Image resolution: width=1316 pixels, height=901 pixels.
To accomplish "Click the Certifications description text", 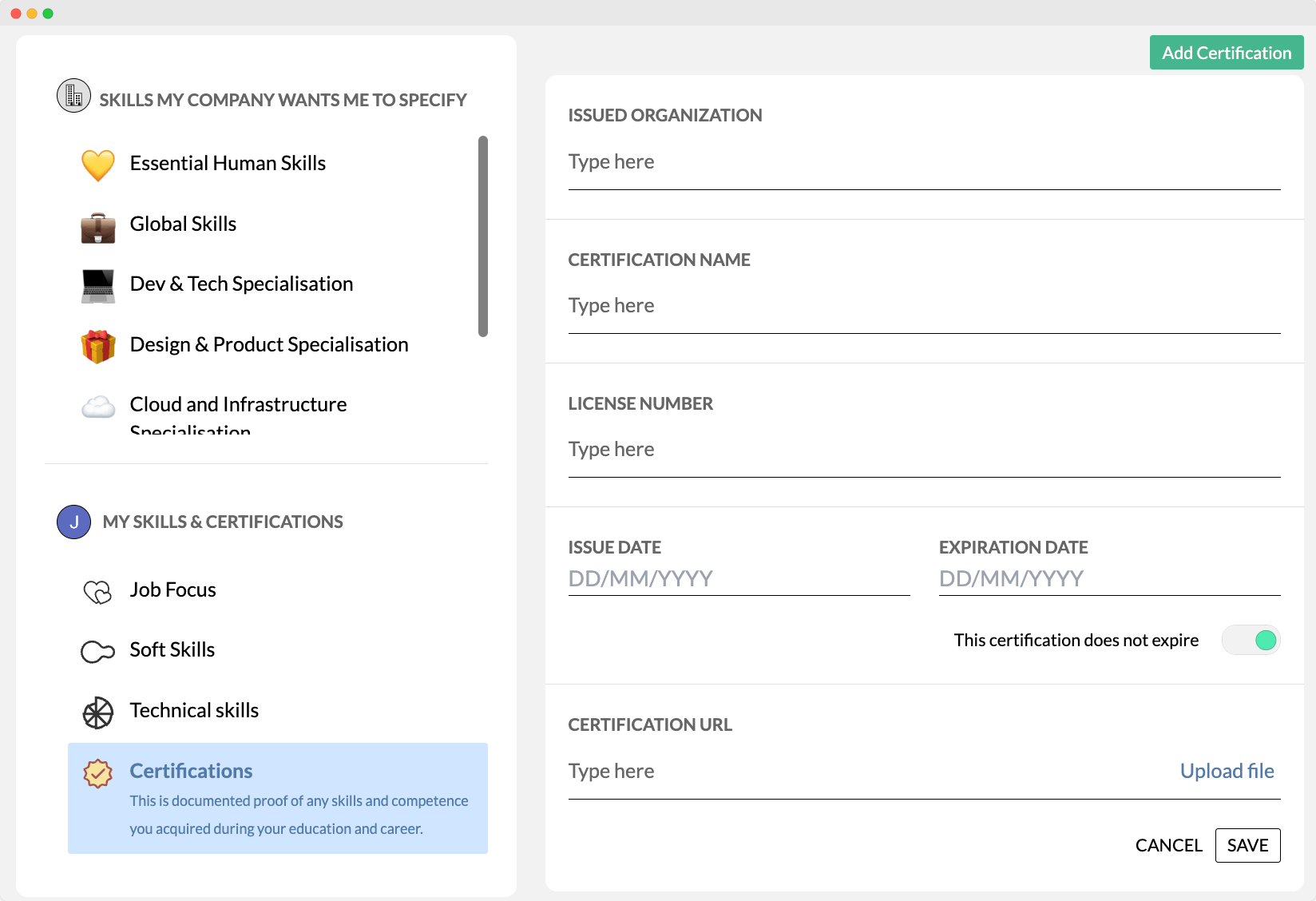I will 299,815.
